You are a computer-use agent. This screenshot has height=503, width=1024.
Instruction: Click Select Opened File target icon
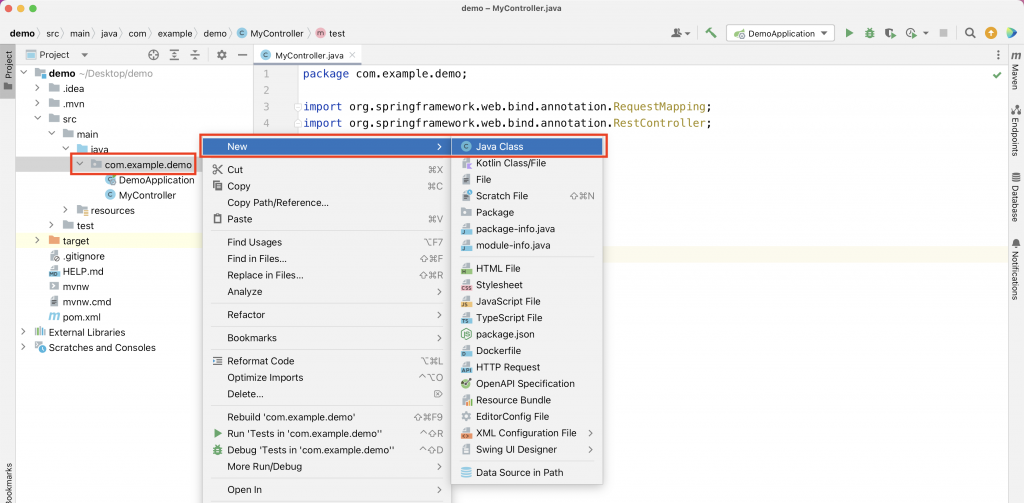click(153, 55)
